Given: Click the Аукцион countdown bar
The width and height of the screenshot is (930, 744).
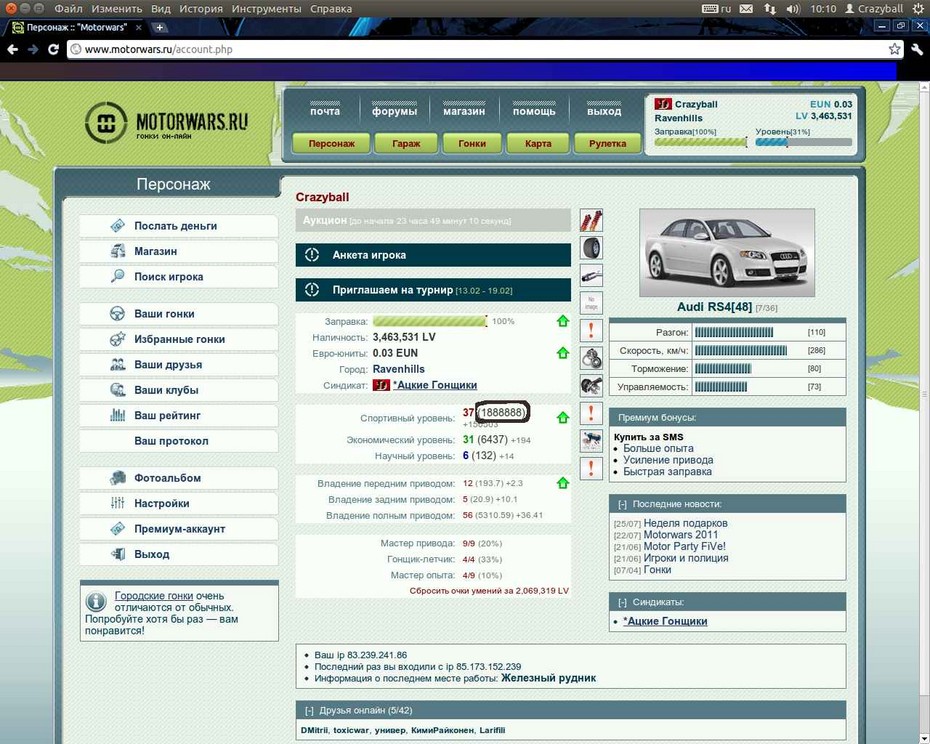Looking at the screenshot, I should (x=433, y=220).
